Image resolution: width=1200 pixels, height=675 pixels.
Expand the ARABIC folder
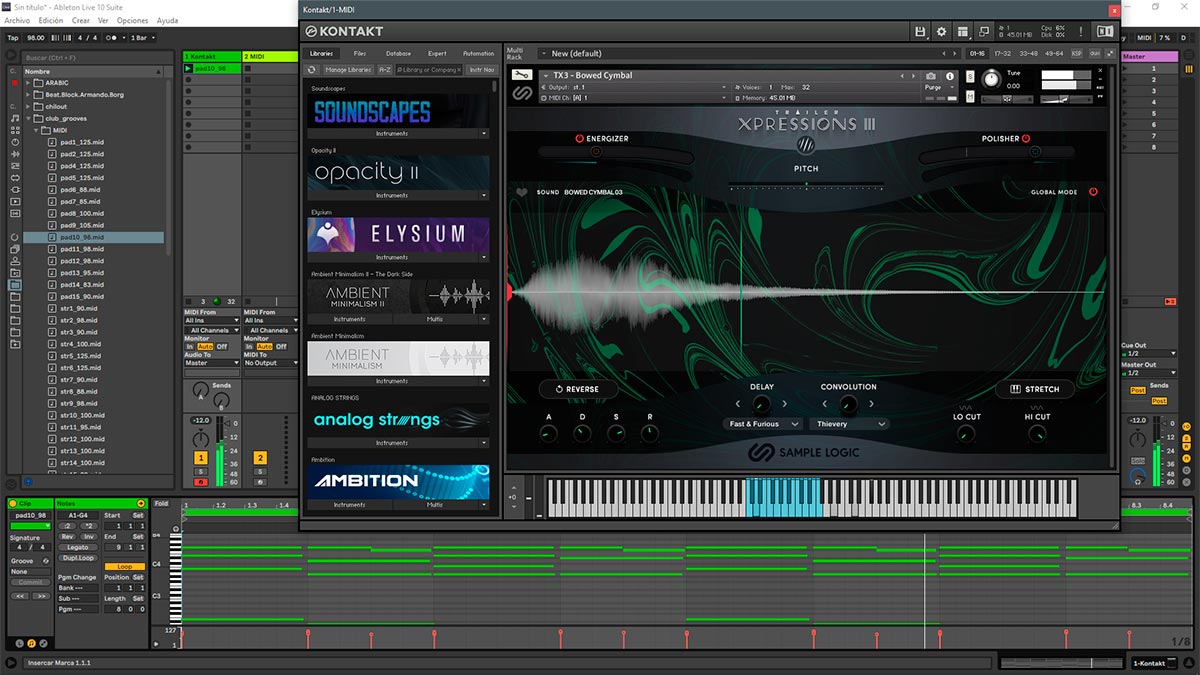pos(28,82)
